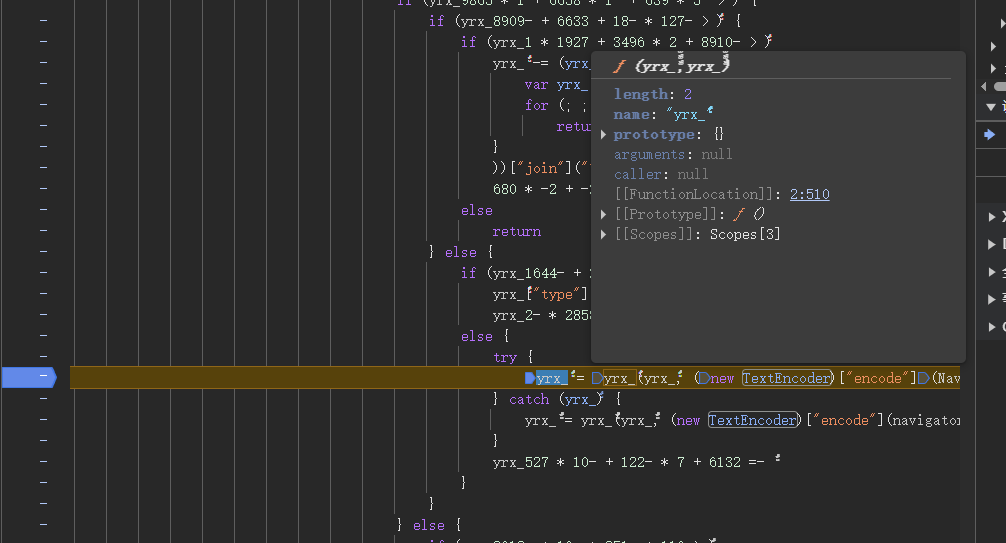The height and width of the screenshot is (543, 1006).
Task: Toggle inline breakpoint after ["encode"] on paused line
Action: click(923, 379)
